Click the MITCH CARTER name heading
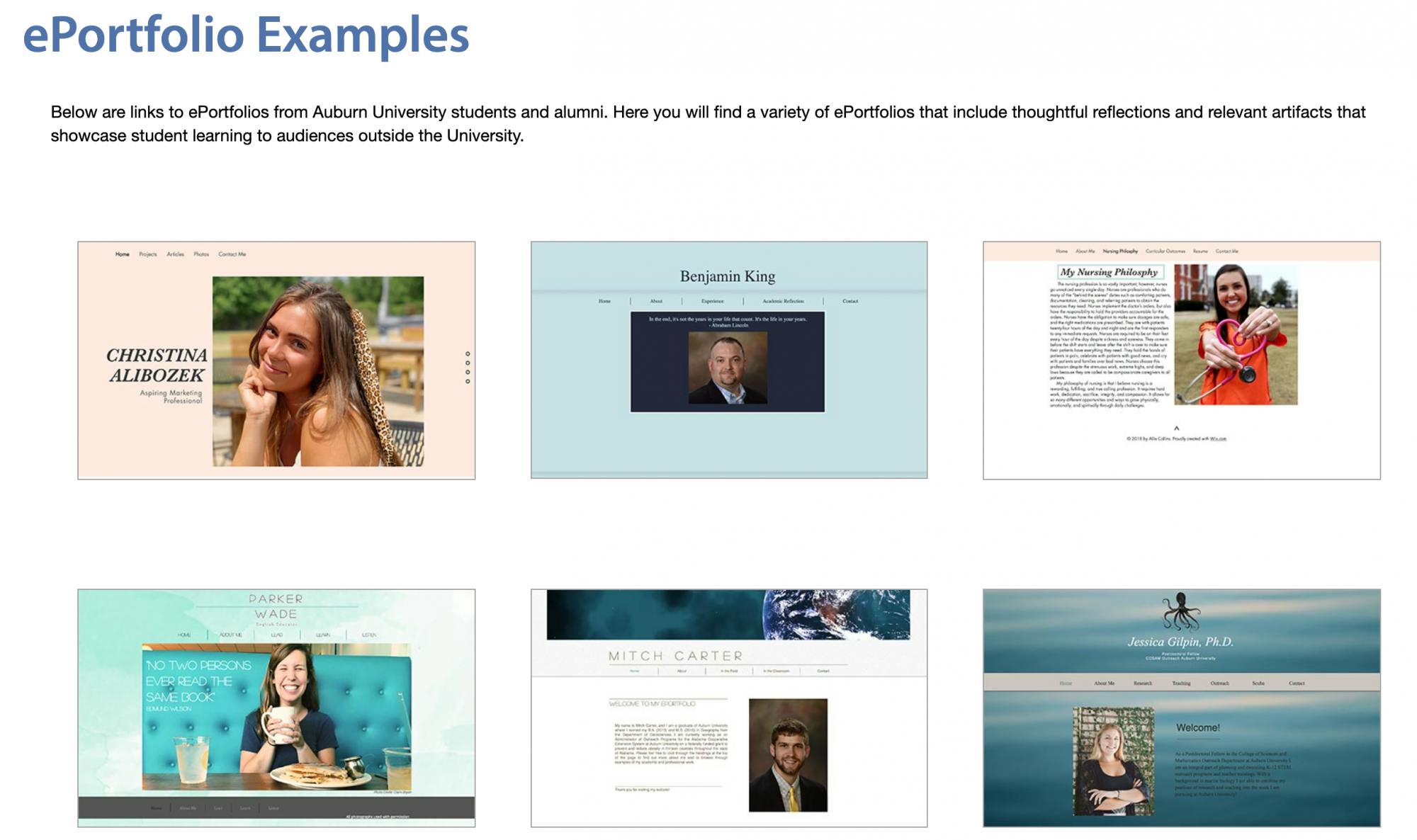This screenshot has width=1417, height=840. (676, 656)
